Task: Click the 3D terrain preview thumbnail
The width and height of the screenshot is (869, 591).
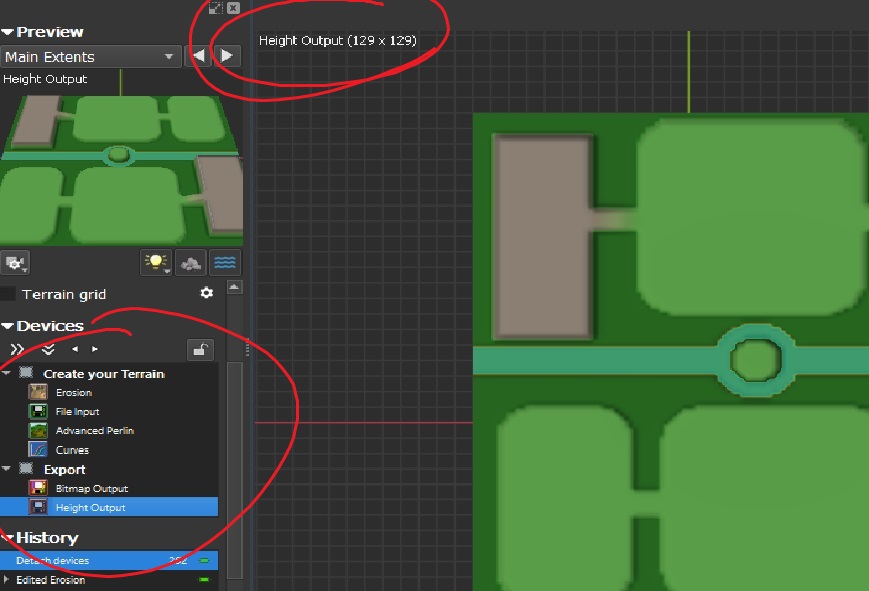Action: coord(121,170)
